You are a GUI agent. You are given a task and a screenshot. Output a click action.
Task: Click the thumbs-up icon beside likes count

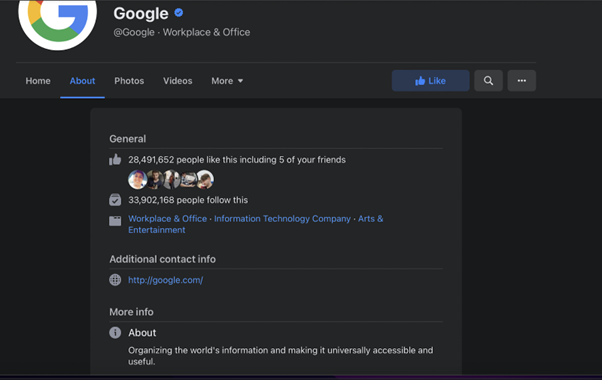pos(115,160)
